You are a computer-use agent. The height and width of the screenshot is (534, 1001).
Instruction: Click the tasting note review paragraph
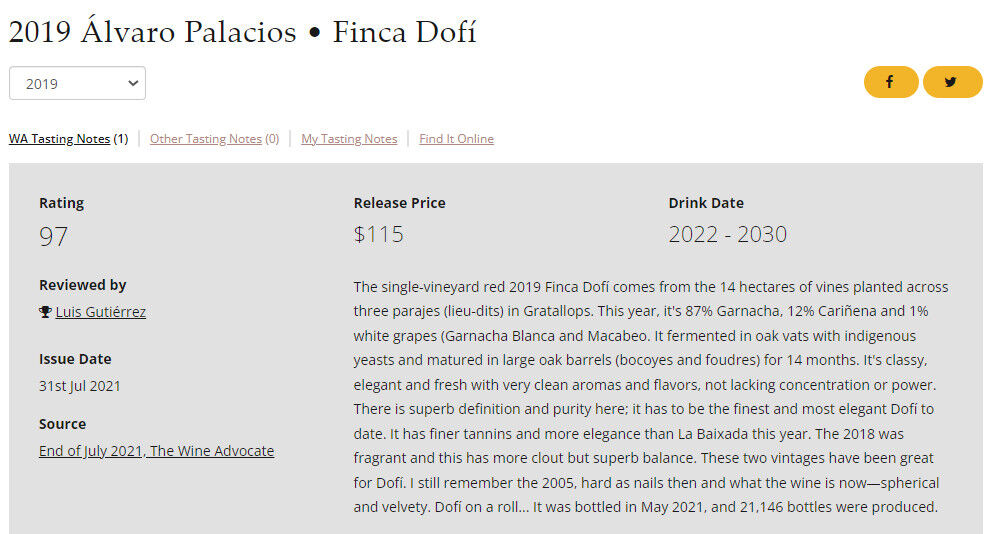click(650, 397)
